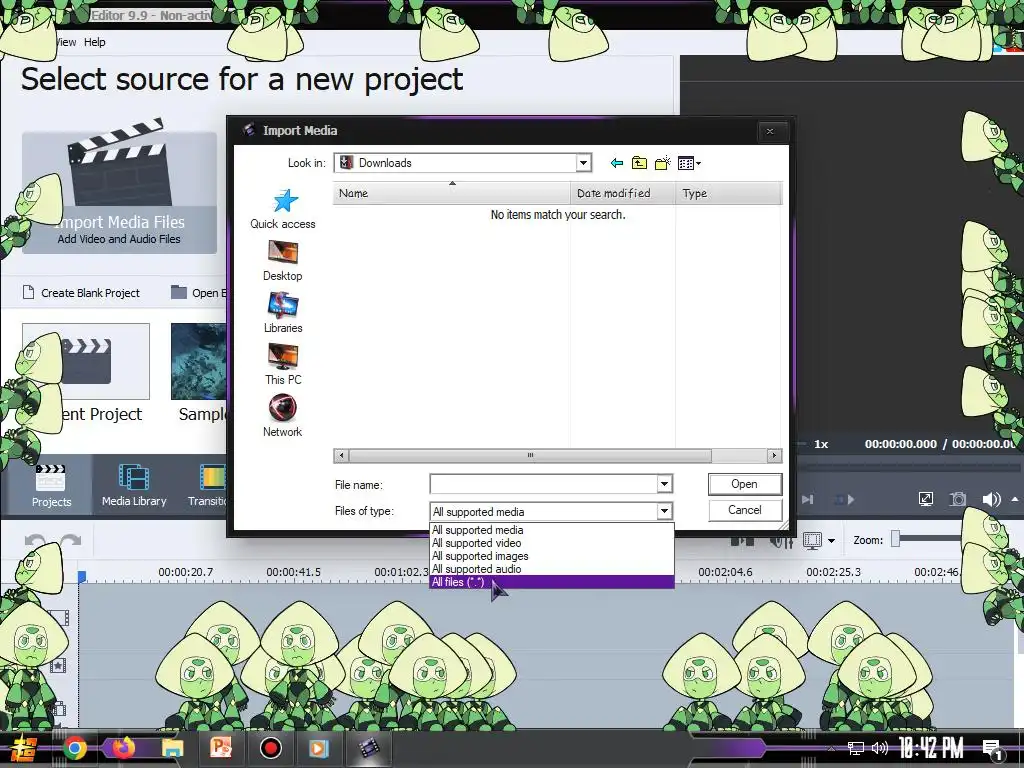1024x768 pixels.
Task: Open Firefox from the taskbar
Action: point(123,748)
